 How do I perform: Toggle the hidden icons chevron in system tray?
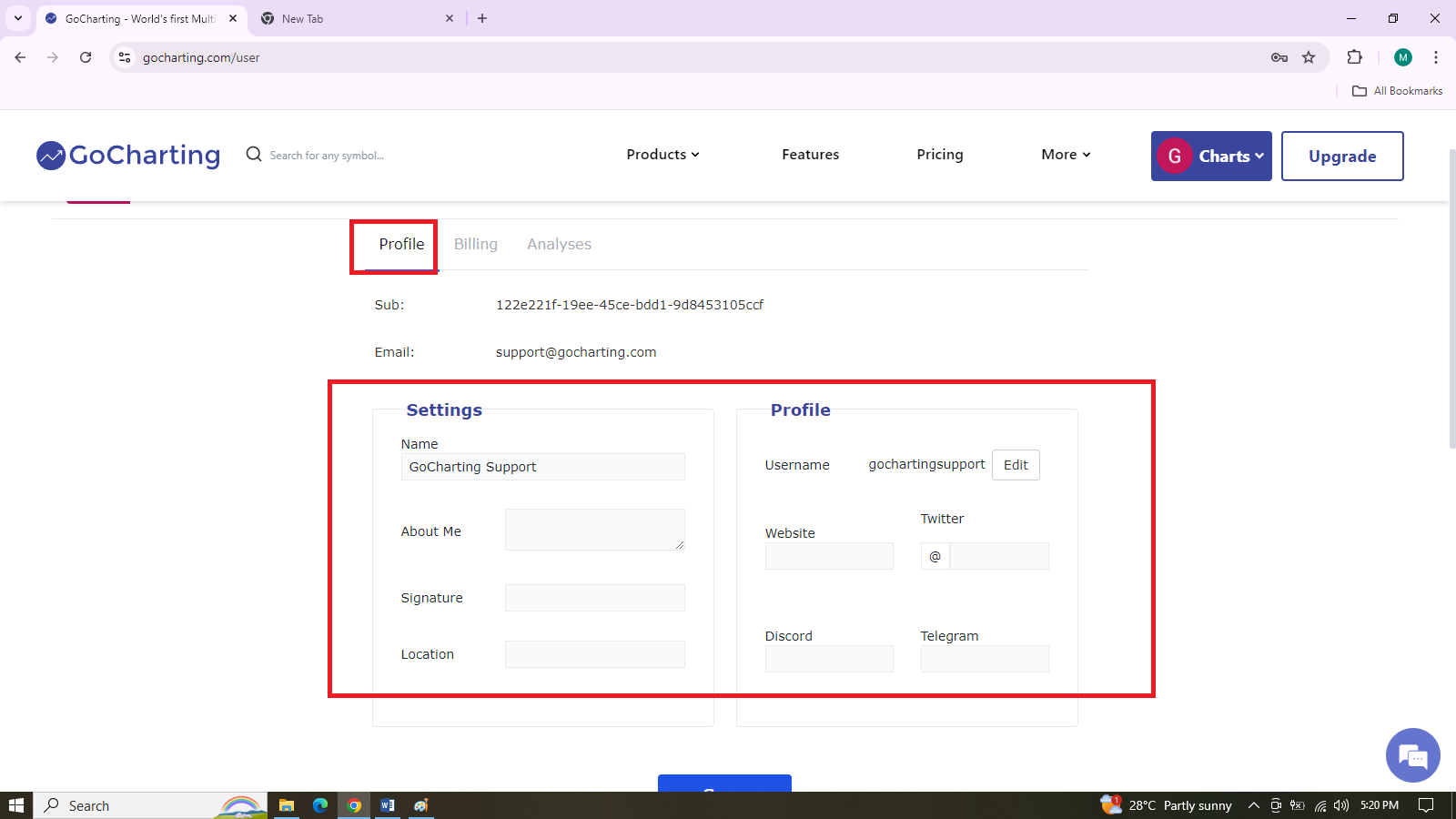[1254, 805]
